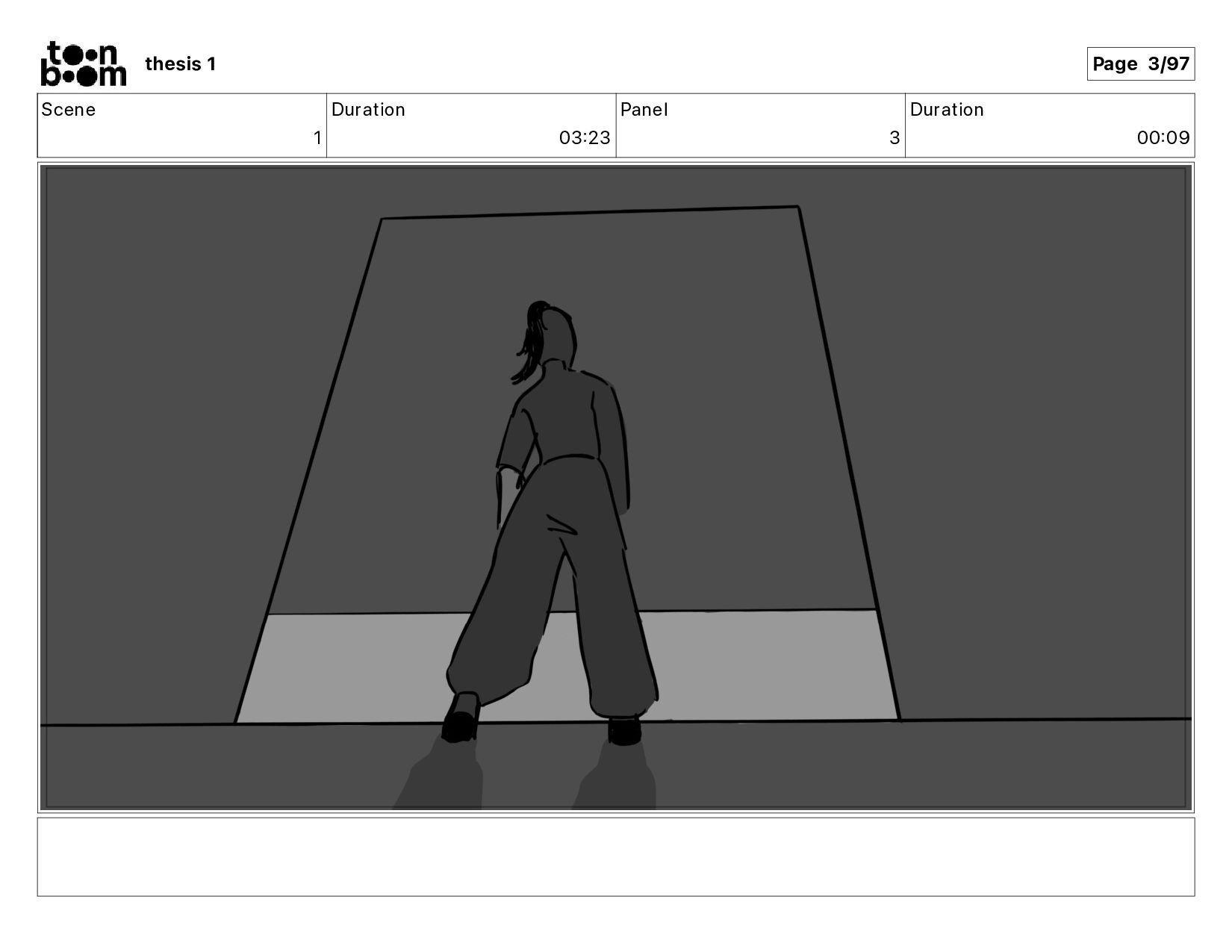Click the panel number value 3

tap(895, 138)
